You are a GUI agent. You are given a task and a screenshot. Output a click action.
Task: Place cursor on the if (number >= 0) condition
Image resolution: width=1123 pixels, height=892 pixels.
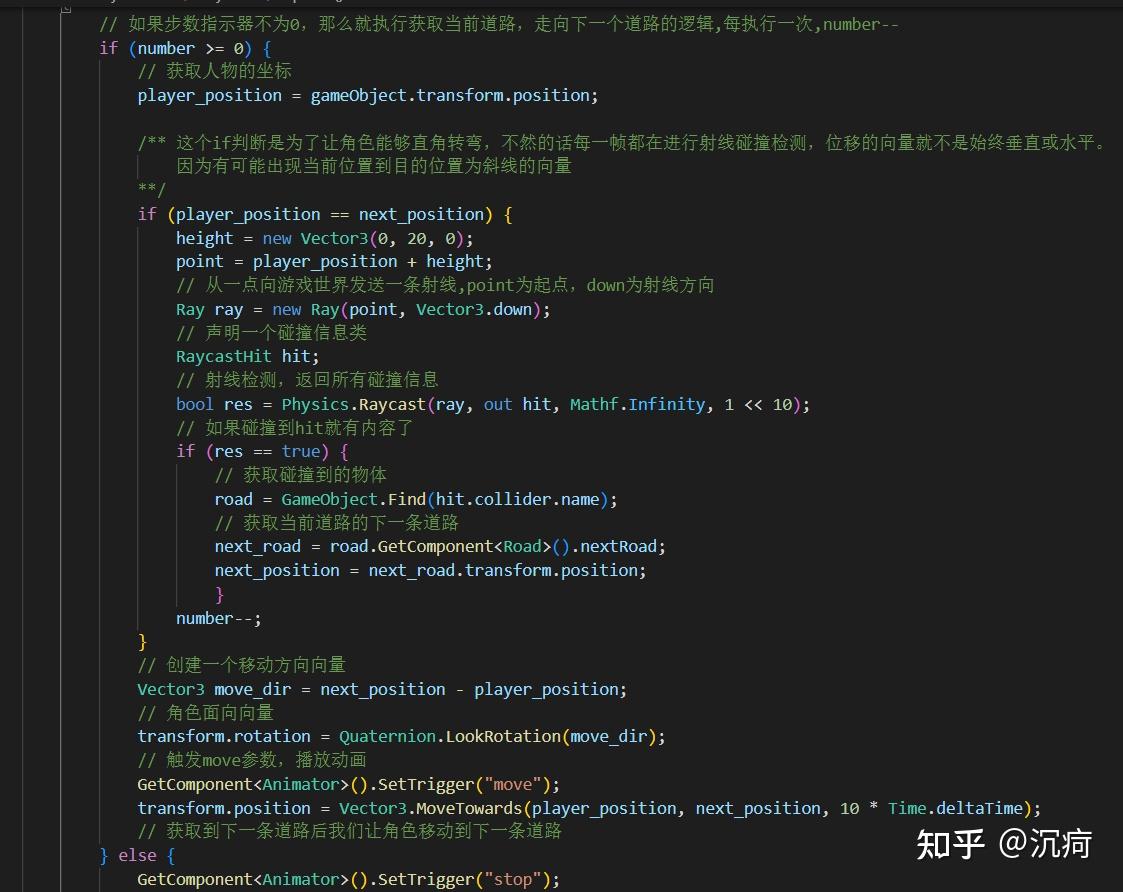[190, 47]
